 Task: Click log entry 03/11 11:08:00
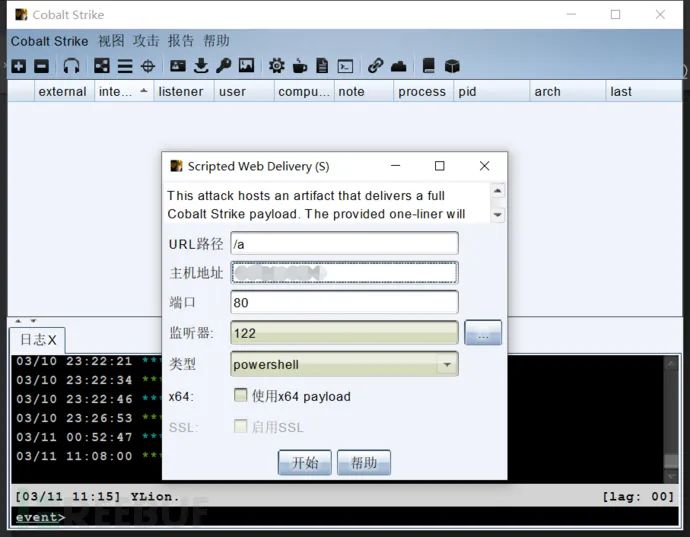[74, 456]
